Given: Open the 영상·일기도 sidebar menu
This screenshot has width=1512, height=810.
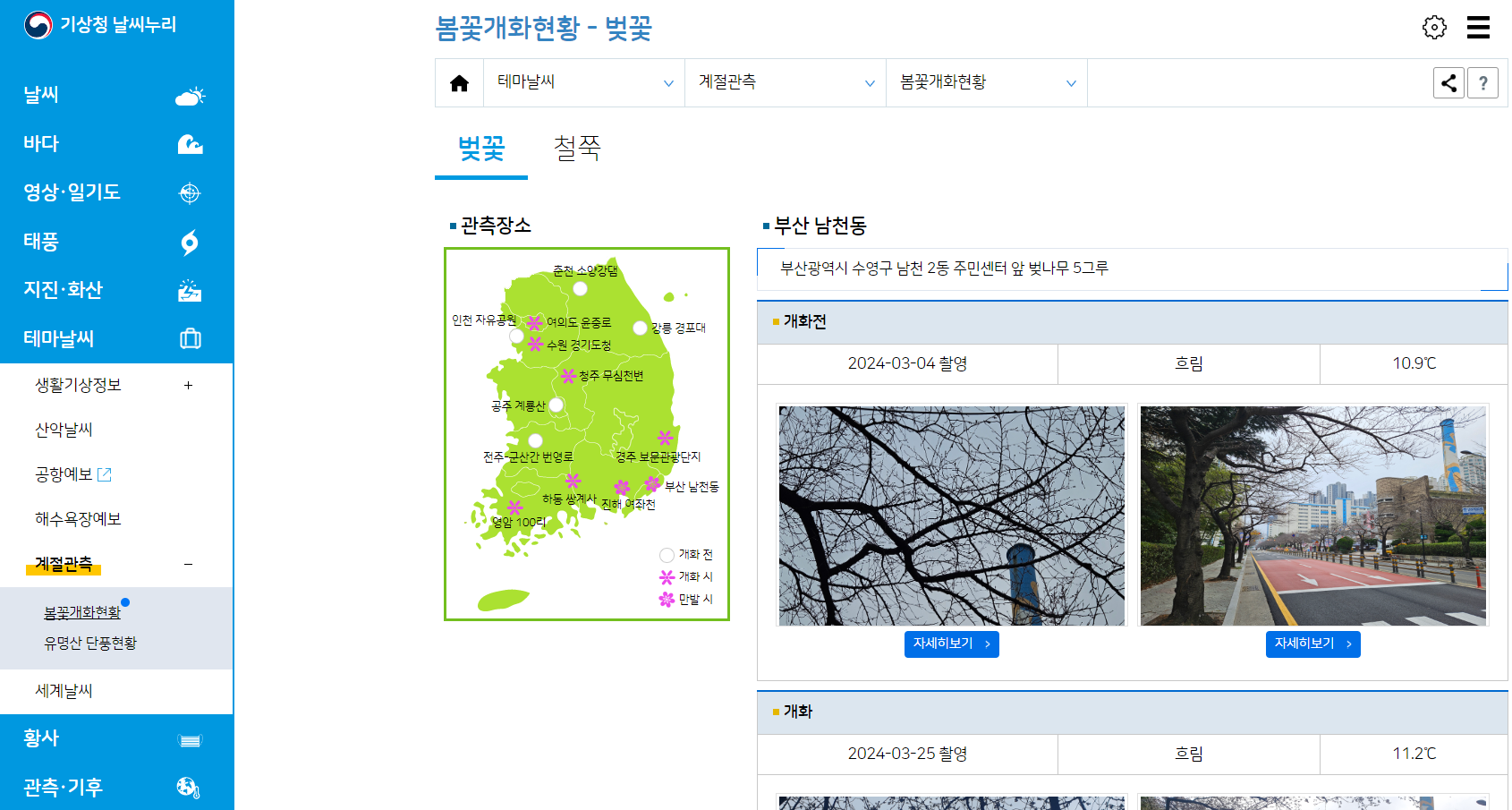Looking at the screenshot, I should (x=116, y=192).
